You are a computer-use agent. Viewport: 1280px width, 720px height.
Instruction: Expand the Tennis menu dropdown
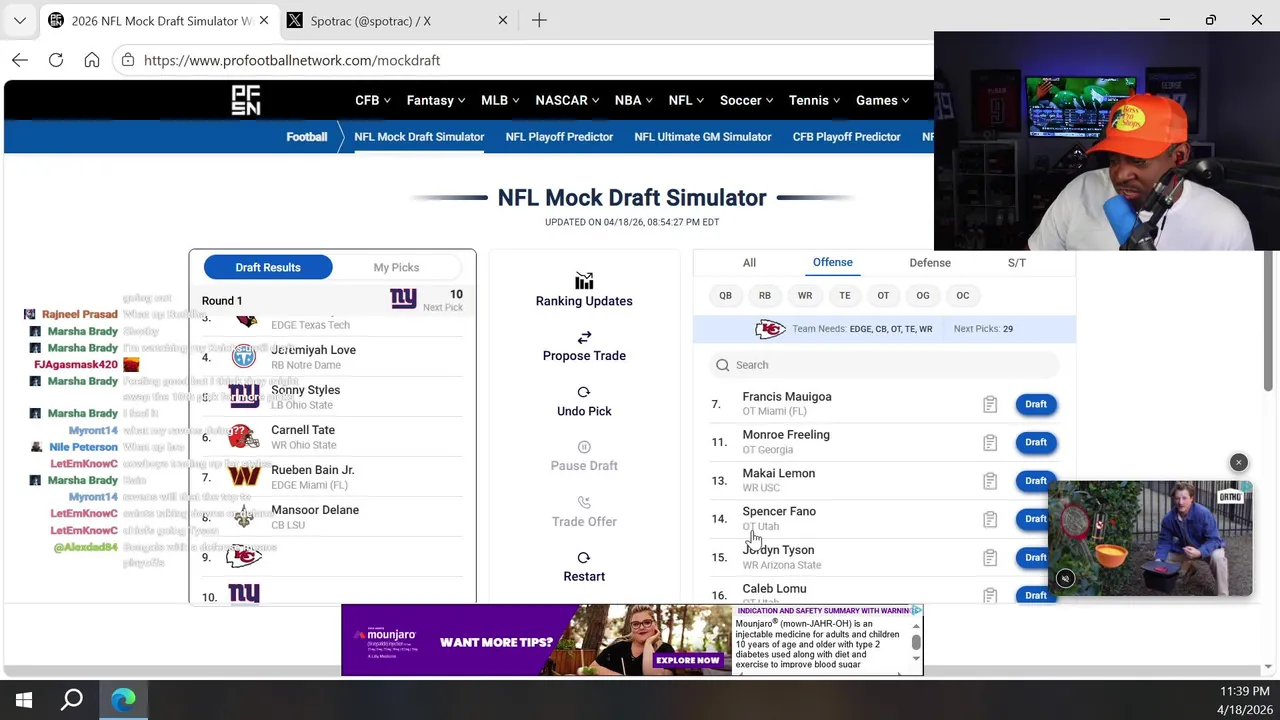point(815,100)
